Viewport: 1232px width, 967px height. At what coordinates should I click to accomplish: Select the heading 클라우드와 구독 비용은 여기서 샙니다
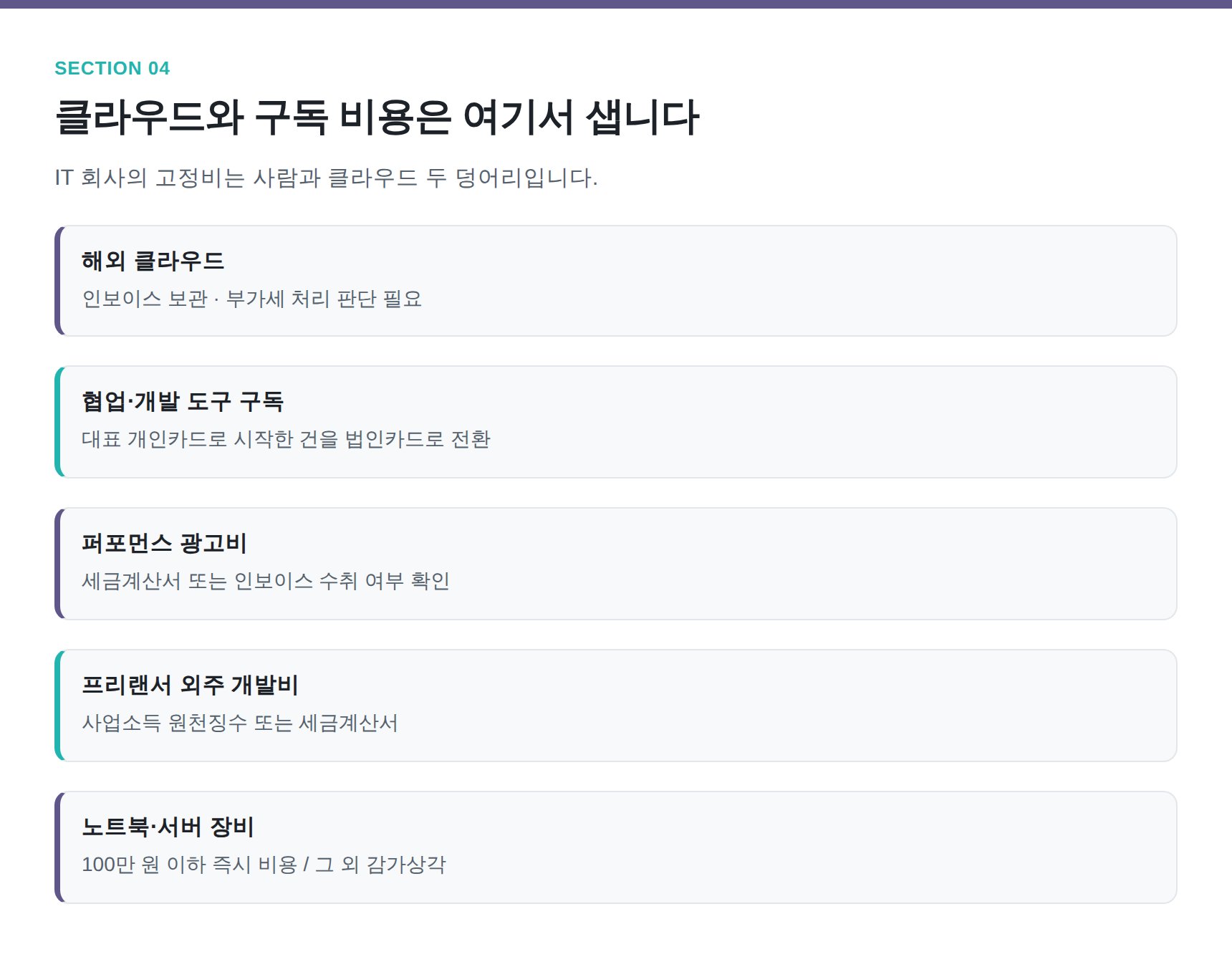[377, 117]
